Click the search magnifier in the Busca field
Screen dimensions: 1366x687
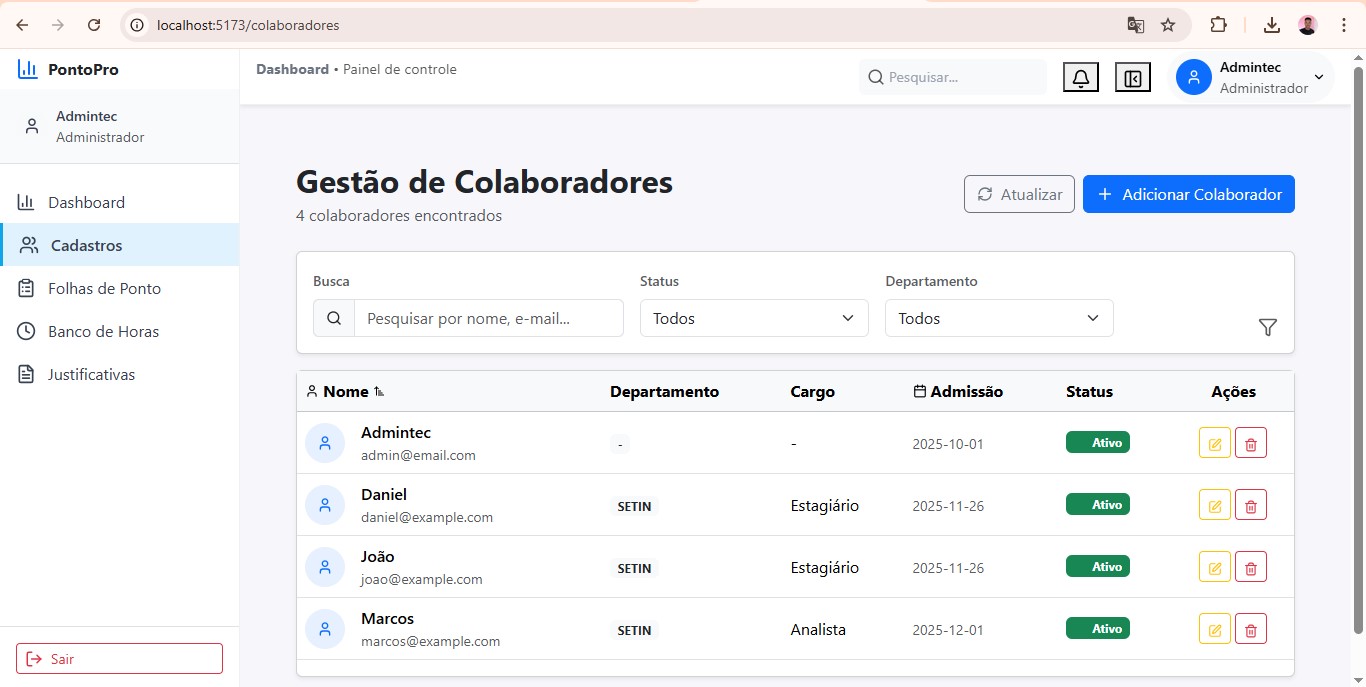point(333,318)
